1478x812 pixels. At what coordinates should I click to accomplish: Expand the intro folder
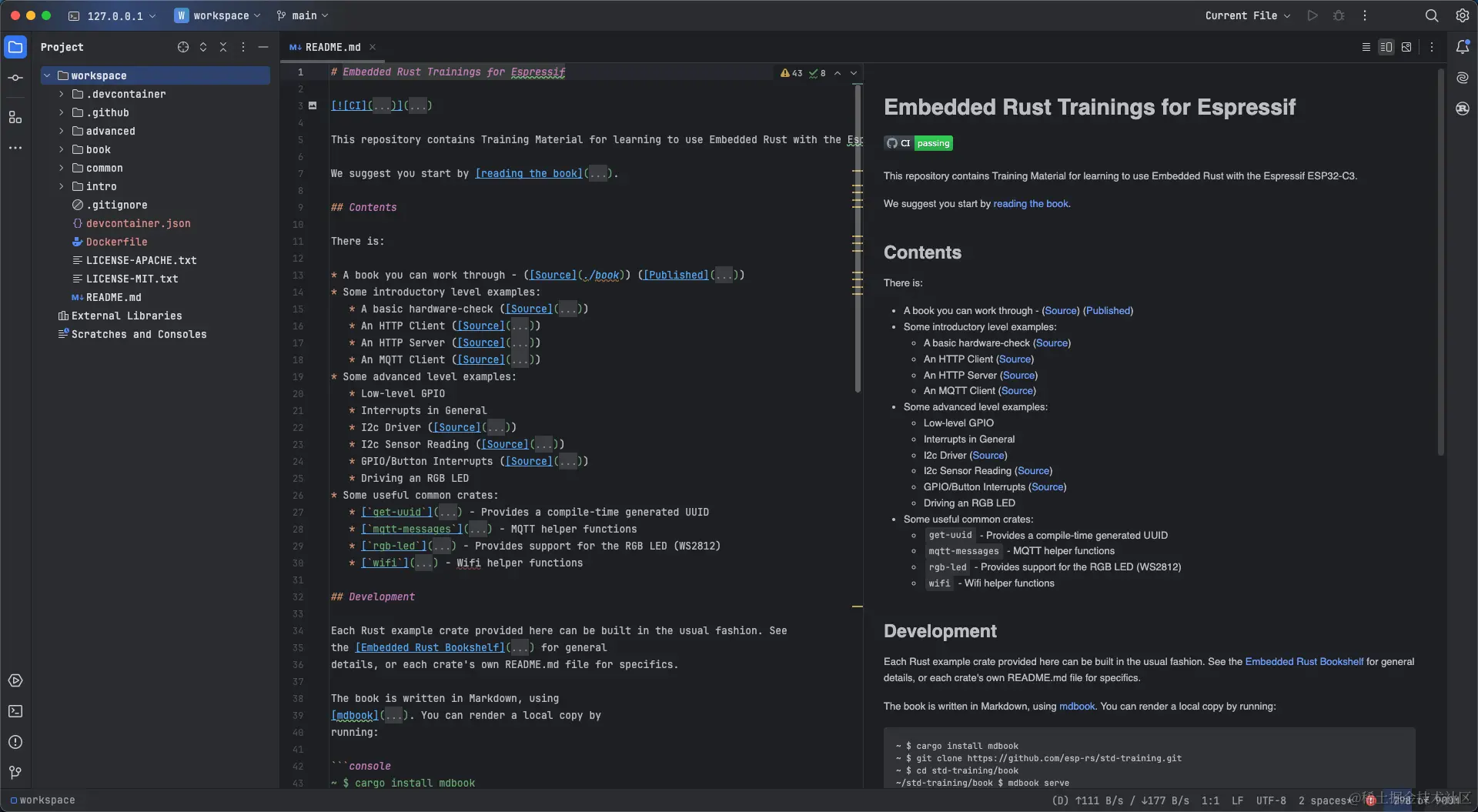(62, 186)
